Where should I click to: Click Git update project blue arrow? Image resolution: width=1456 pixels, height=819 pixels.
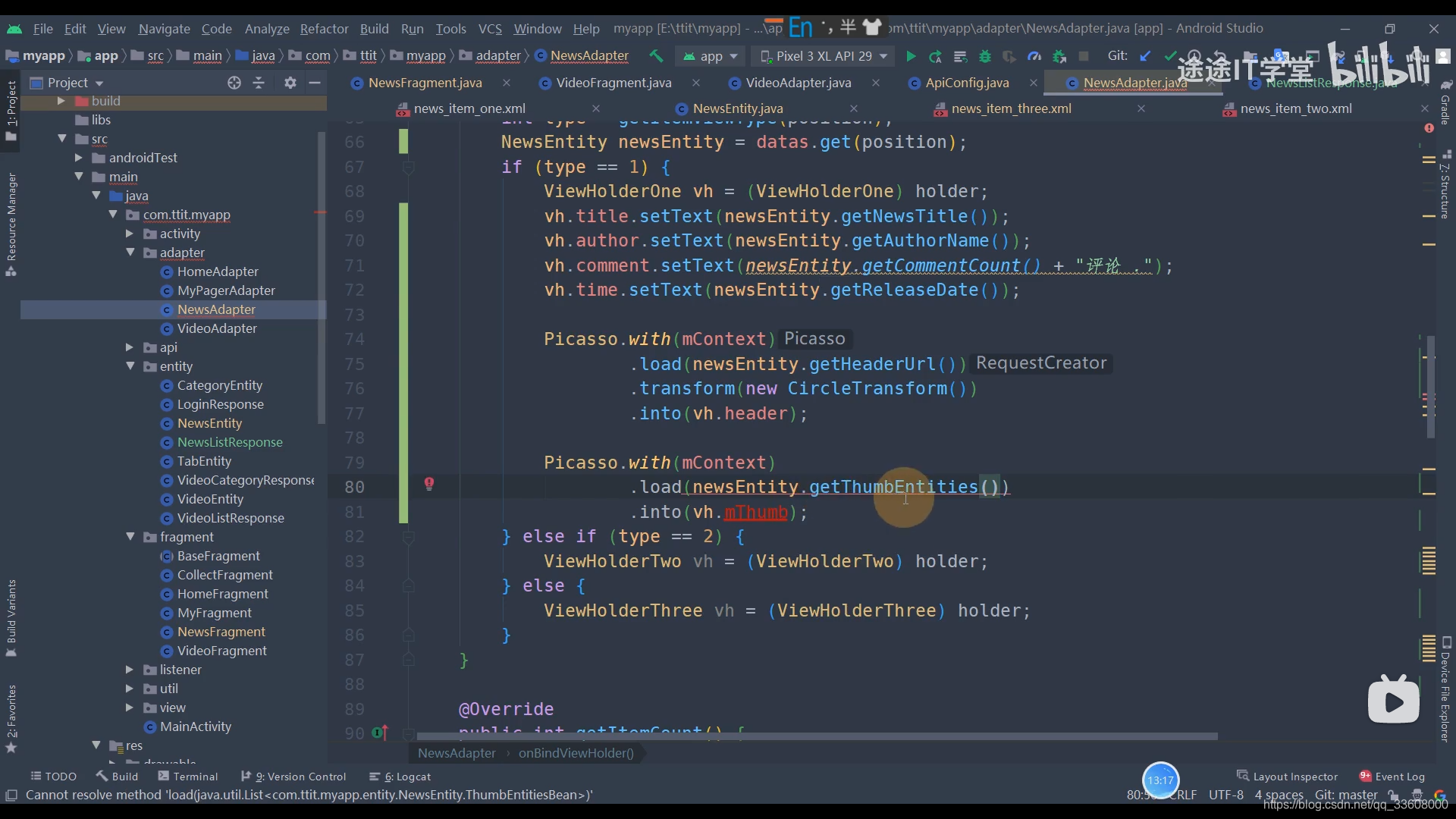(1146, 56)
